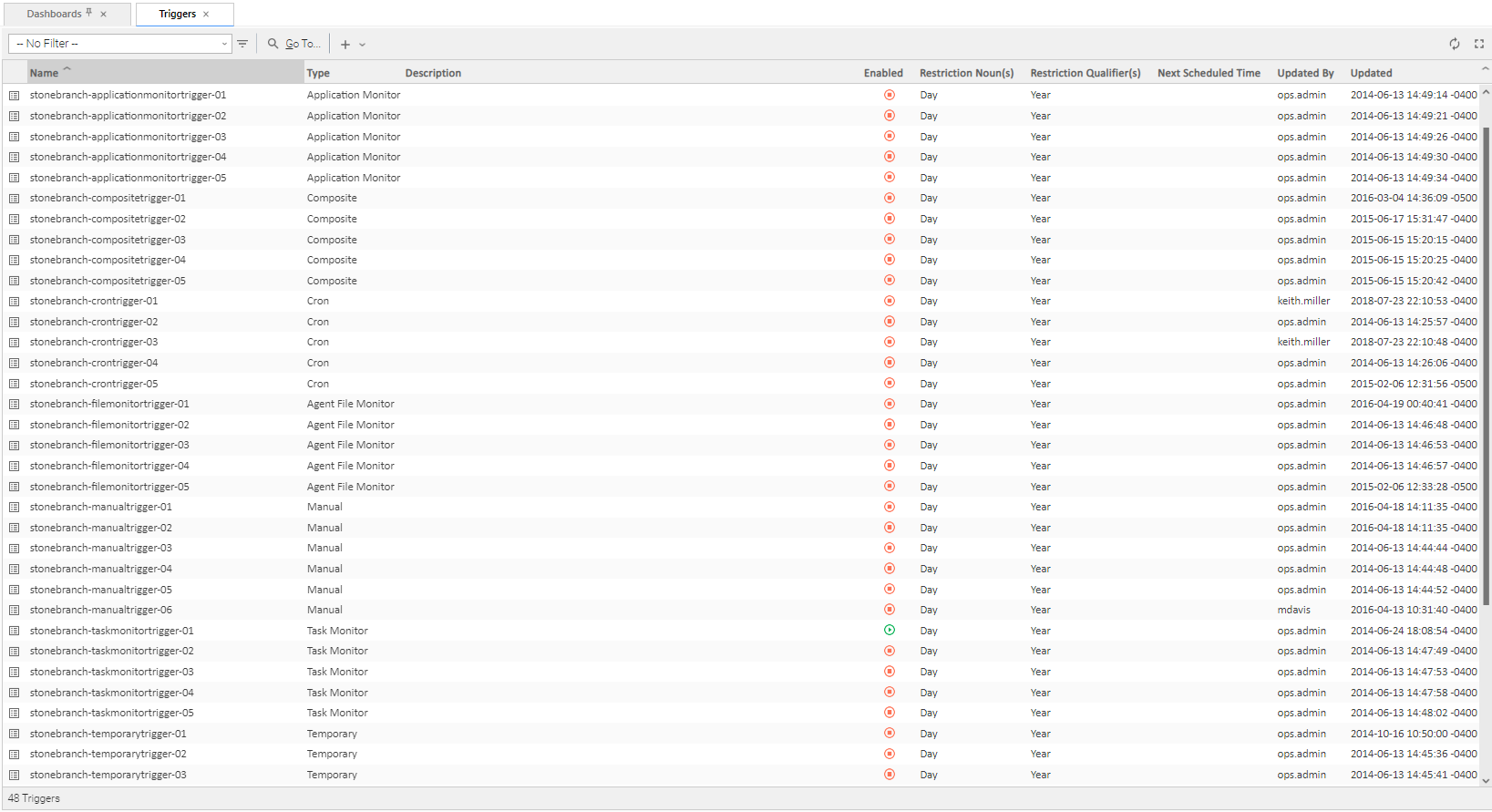Open column options arrow at header right
Image resolution: width=1492 pixels, height=812 pixels.
[x=1486, y=69]
